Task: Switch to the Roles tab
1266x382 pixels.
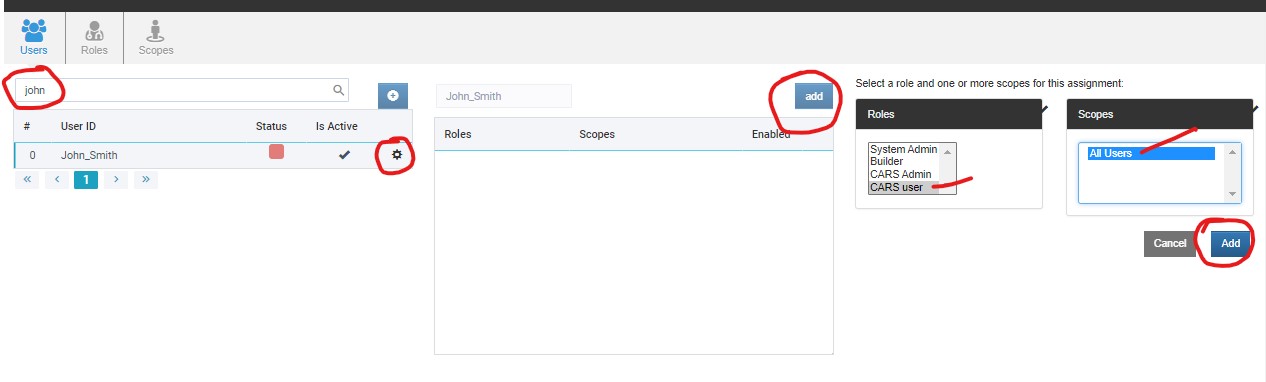Action: tap(94, 30)
